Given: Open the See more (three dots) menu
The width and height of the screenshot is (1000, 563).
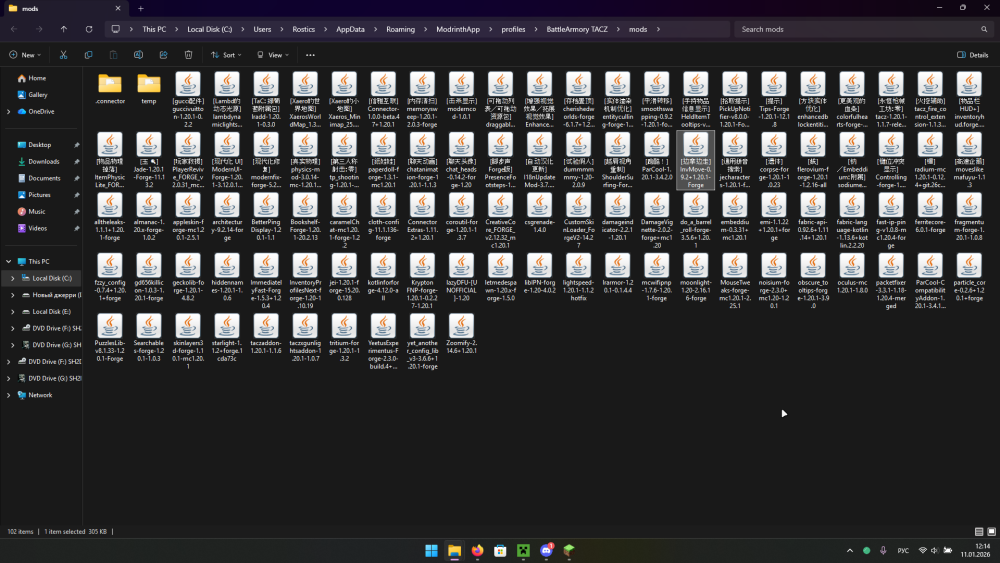Looking at the screenshot, I should pos(310,55).
